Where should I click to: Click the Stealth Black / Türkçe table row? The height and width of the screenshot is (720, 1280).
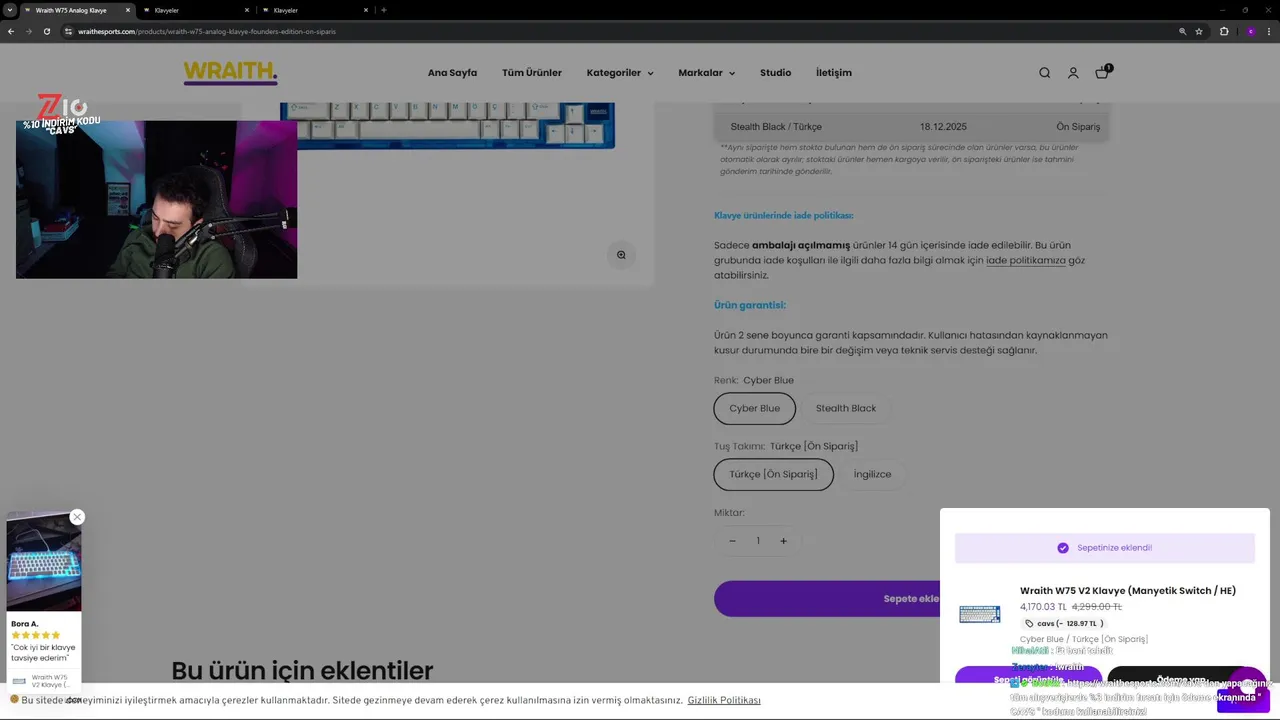(x=911, y=127)
